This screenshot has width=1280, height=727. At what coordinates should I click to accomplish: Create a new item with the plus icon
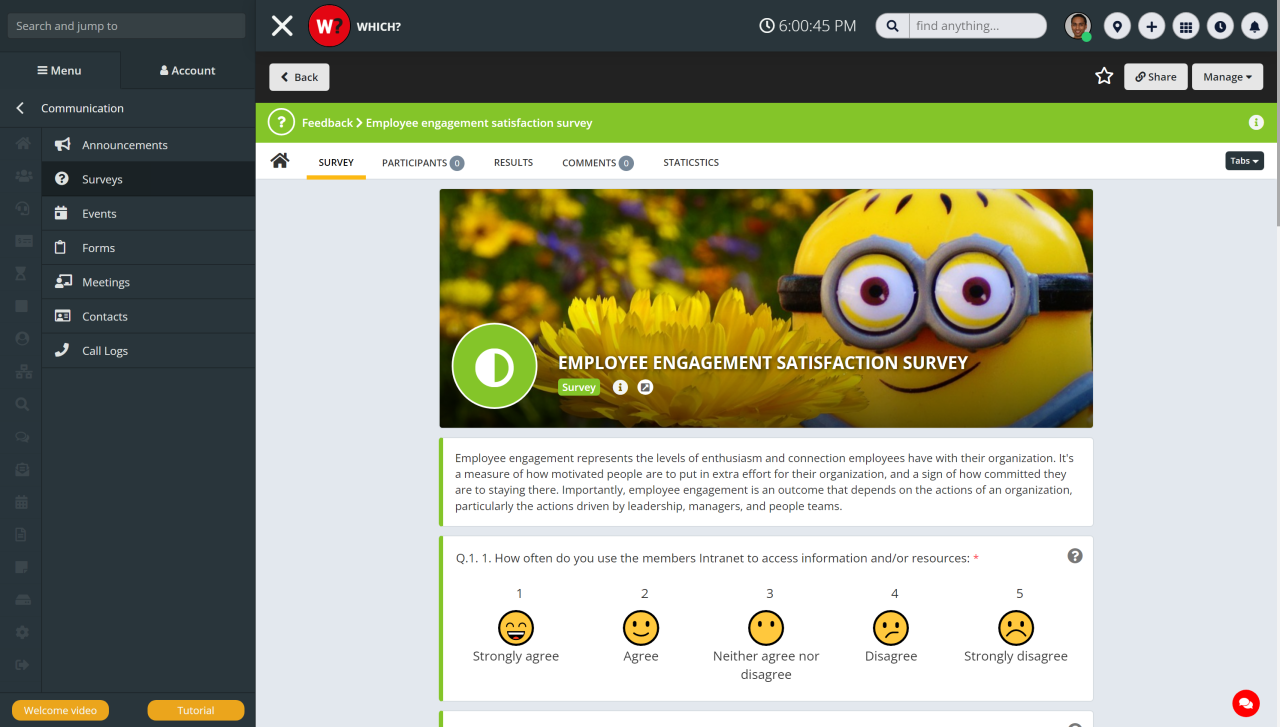(1151, 25)
